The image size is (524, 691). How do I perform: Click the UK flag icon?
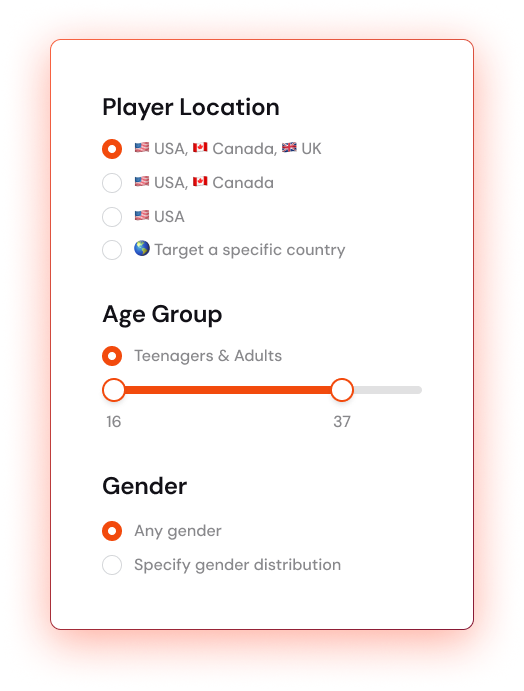pyautogui.click(x=289, y=148)
